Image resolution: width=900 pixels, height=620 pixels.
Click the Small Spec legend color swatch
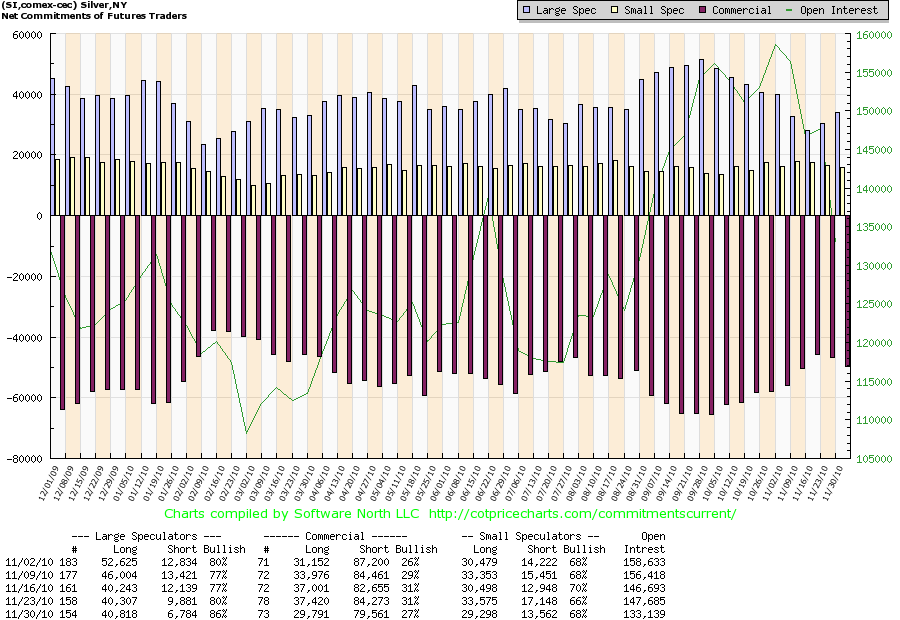(x=615, y=10)
